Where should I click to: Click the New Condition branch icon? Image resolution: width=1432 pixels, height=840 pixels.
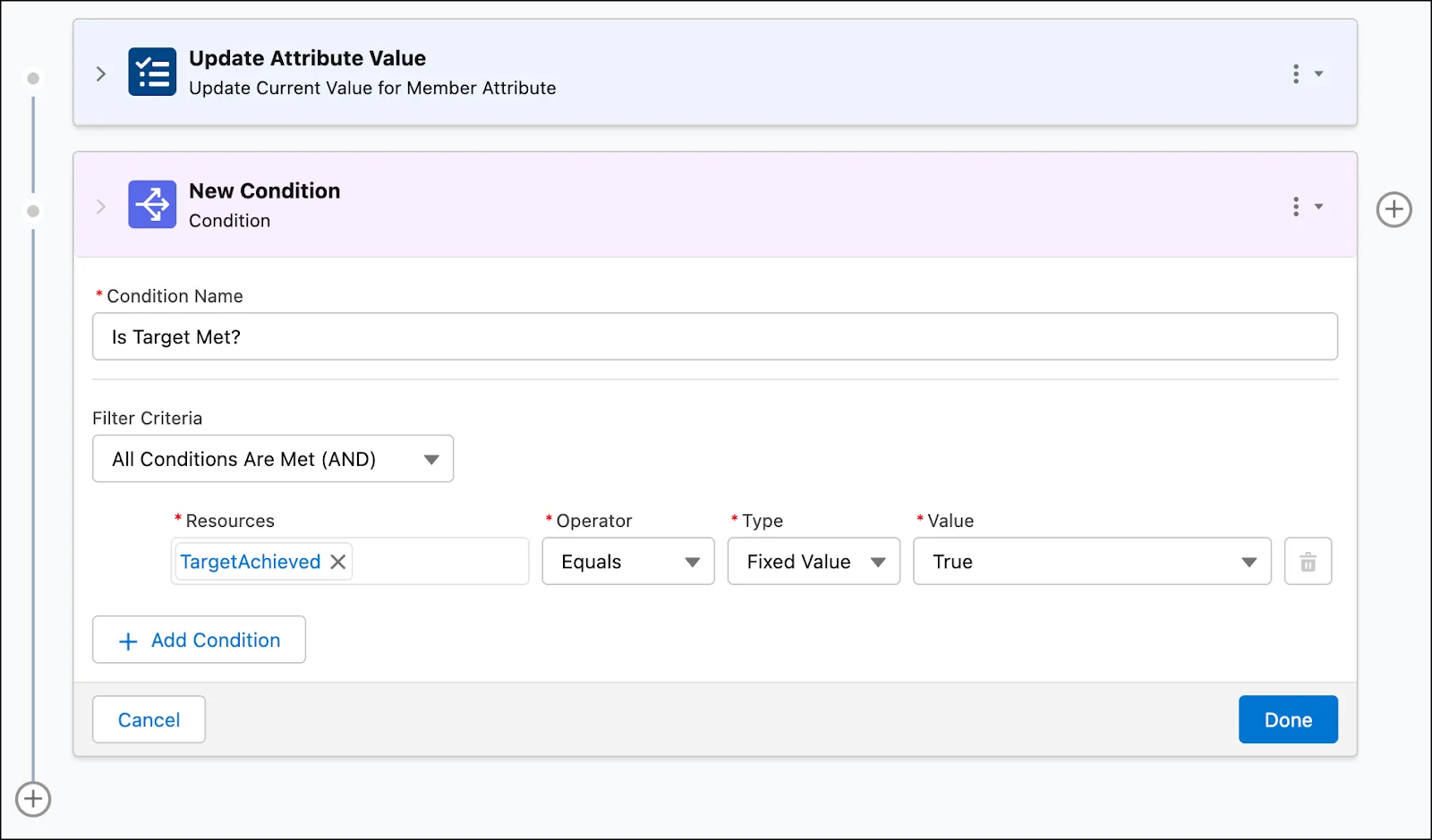(152, 205)
